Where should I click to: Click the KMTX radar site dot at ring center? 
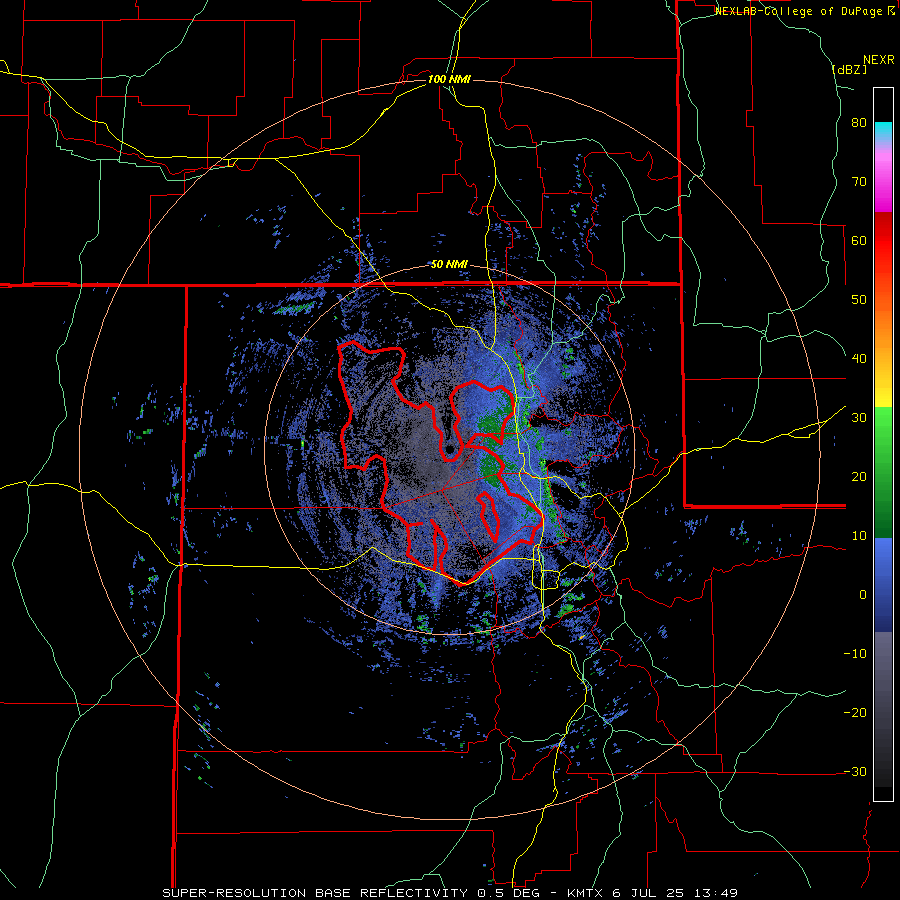tap(449, 449)
